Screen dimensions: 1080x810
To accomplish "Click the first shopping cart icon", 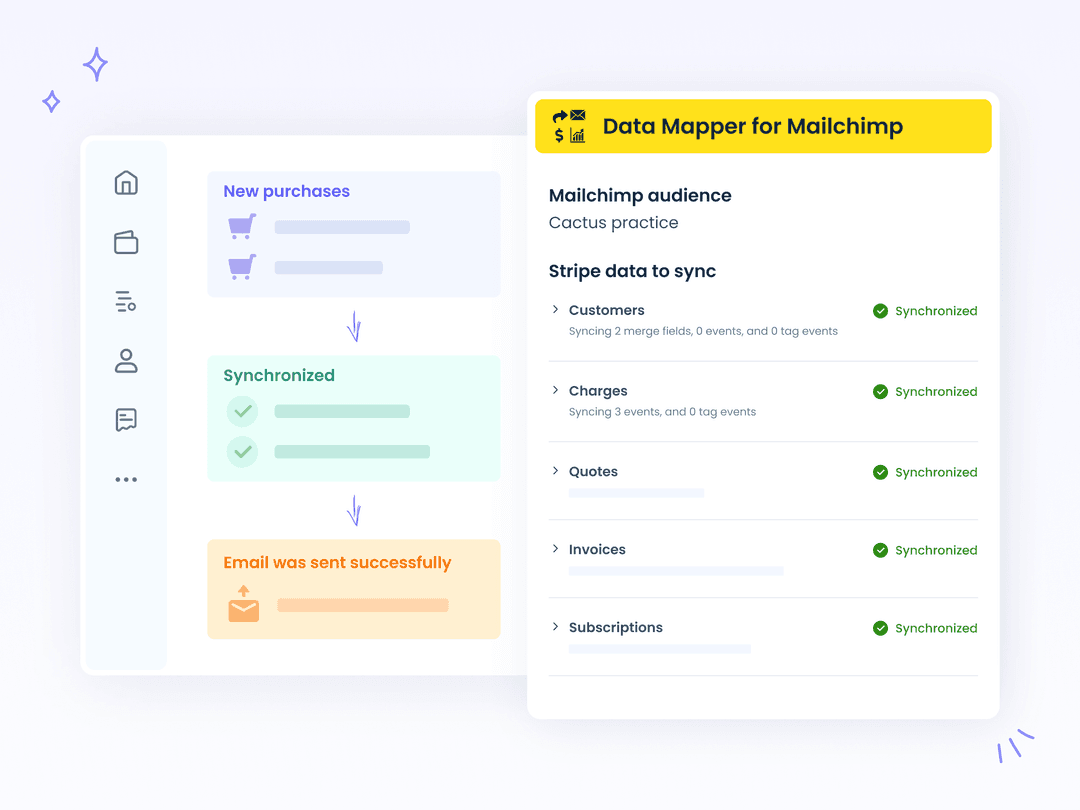I will click(x=242, y=227).
